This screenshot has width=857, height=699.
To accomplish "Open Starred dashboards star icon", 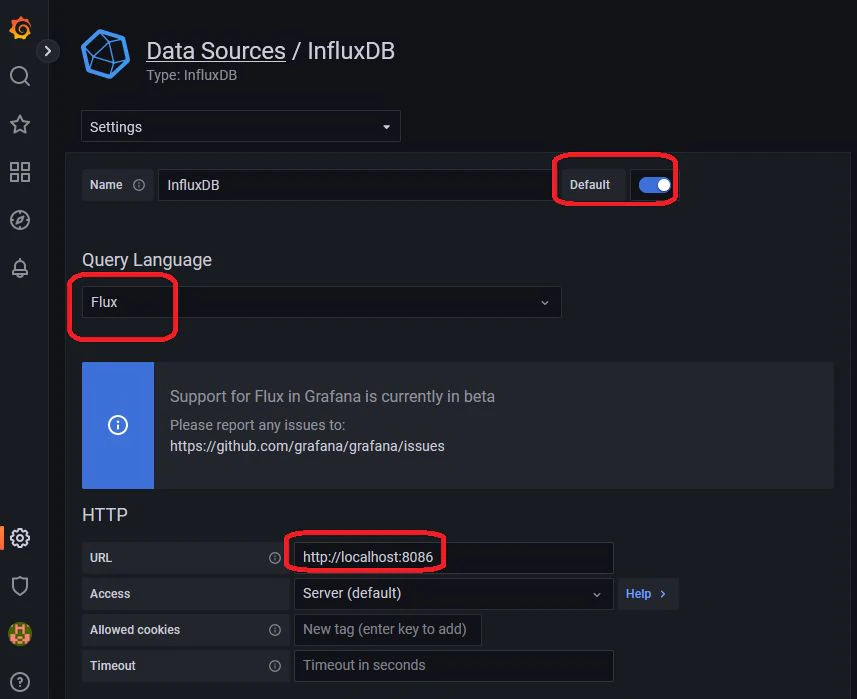I will pos(20,124).
